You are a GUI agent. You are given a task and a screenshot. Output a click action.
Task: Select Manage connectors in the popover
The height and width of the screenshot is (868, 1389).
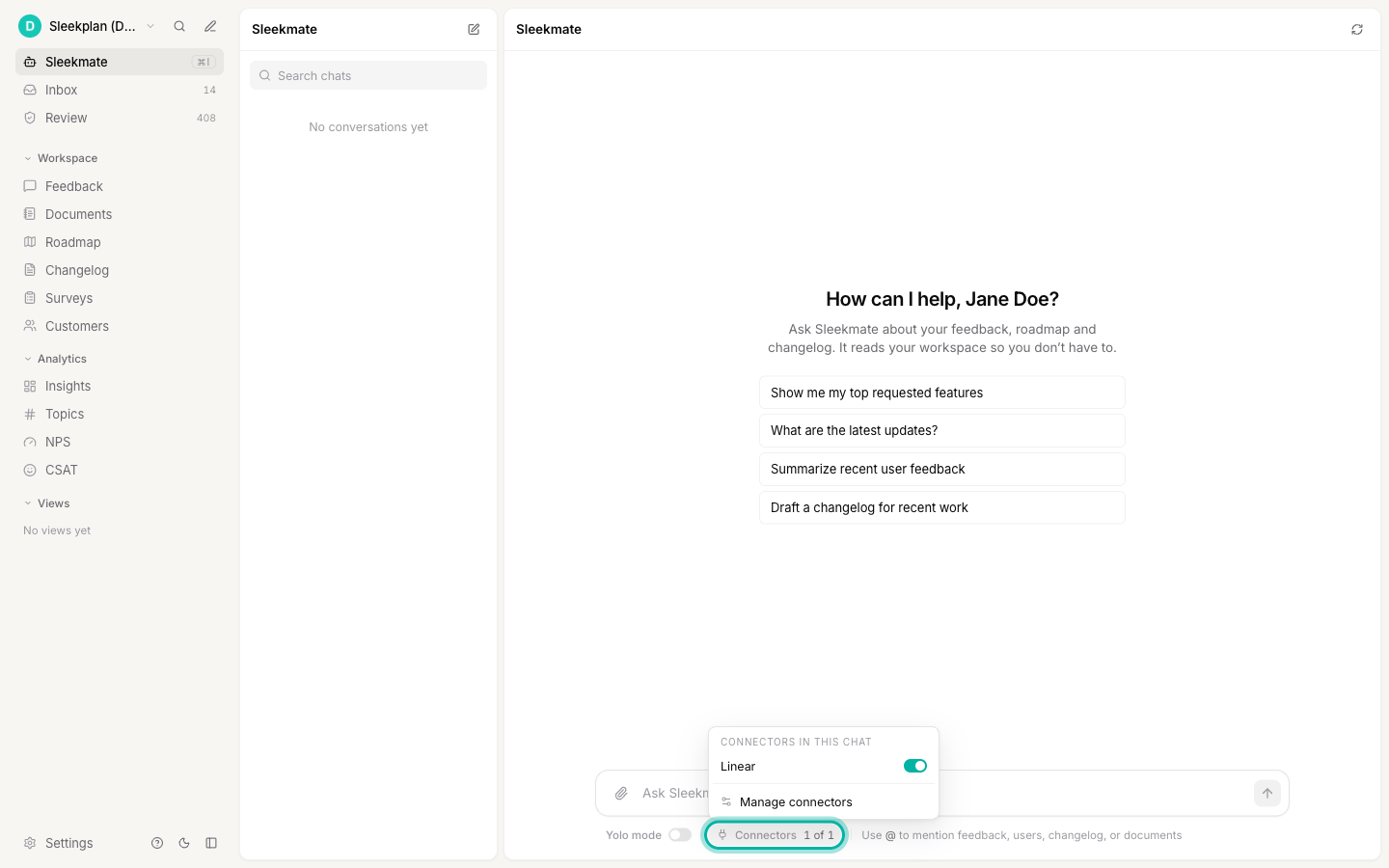[x=824, y=802]
